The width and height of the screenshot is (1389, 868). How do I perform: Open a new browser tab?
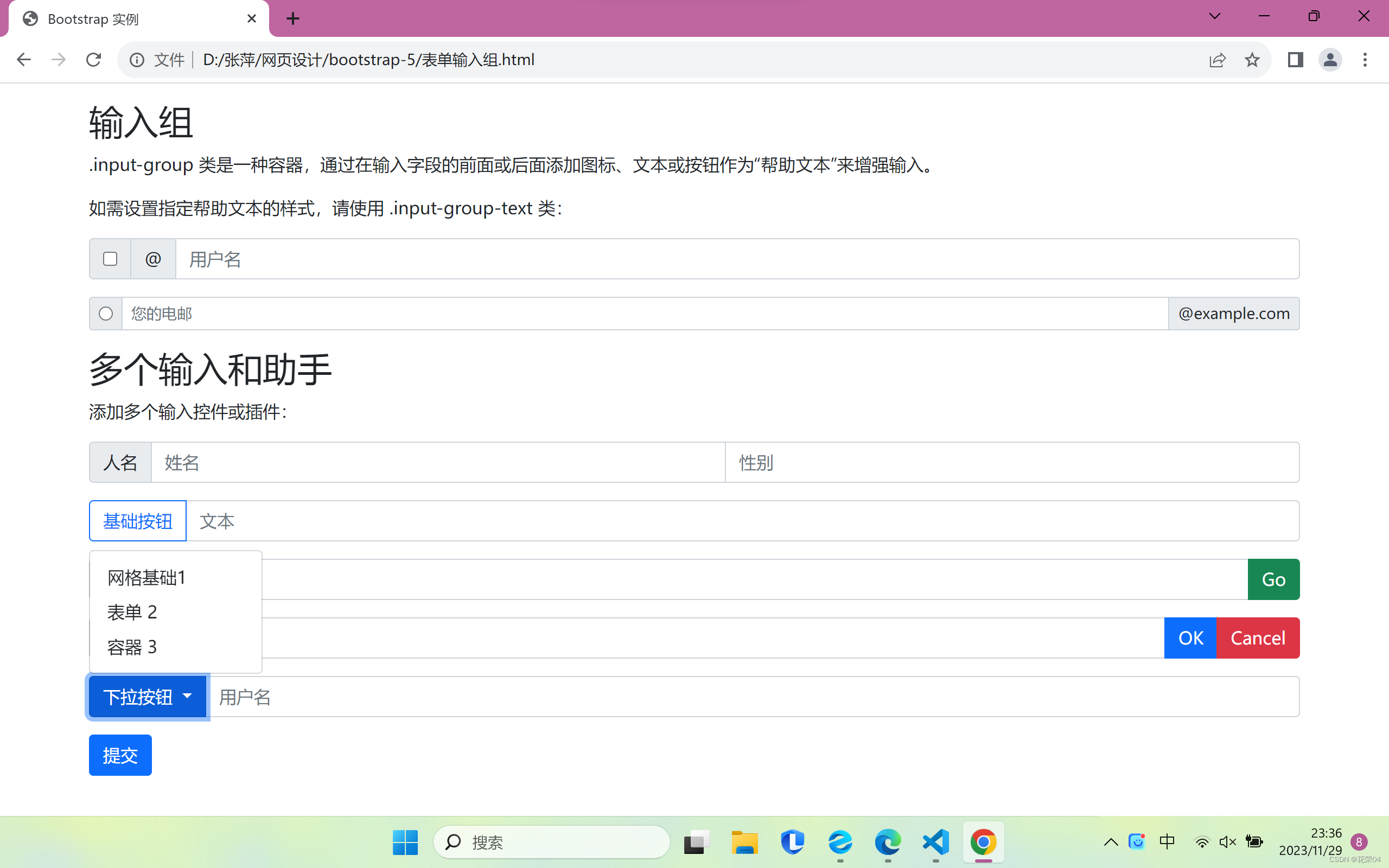[293, 19]
